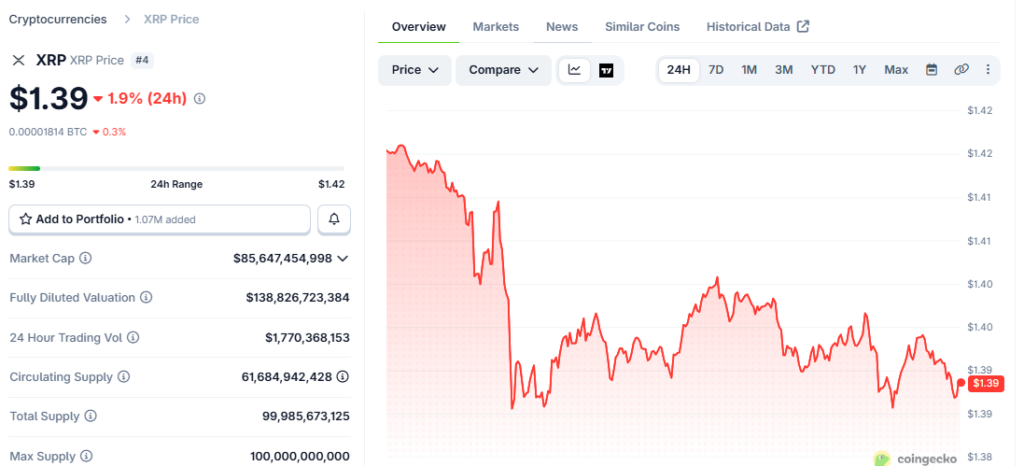Viewport: 1024px width, 466px height.
Task: Click the 24h Range progress bar
Action: [176, 168]
